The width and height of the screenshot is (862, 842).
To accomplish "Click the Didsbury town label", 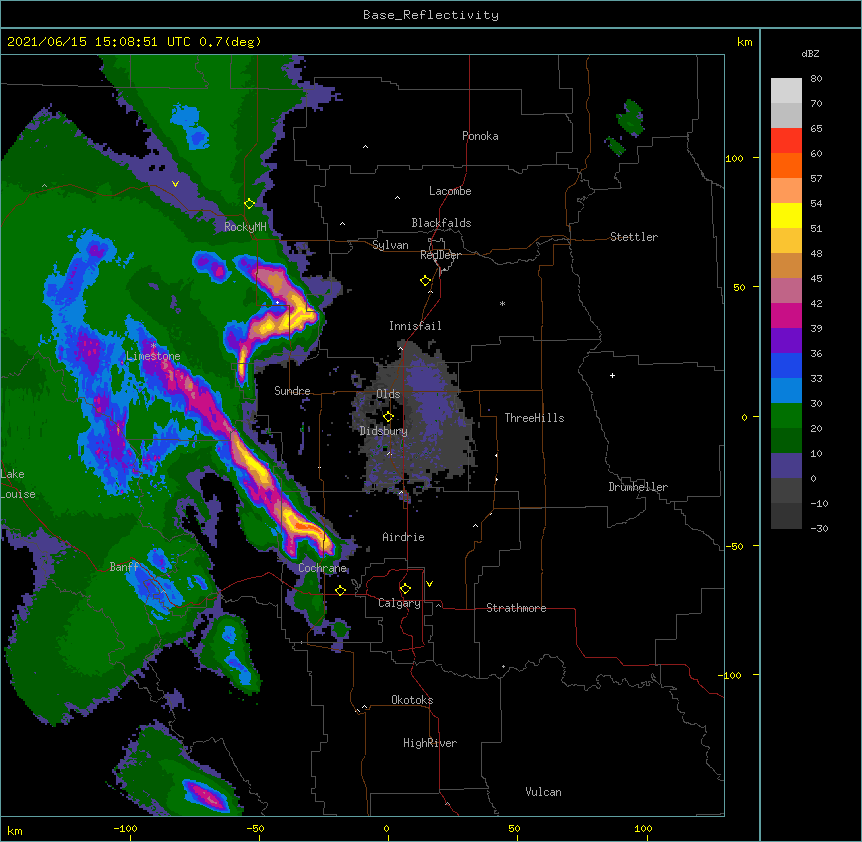I will click(x=384, y=431).
